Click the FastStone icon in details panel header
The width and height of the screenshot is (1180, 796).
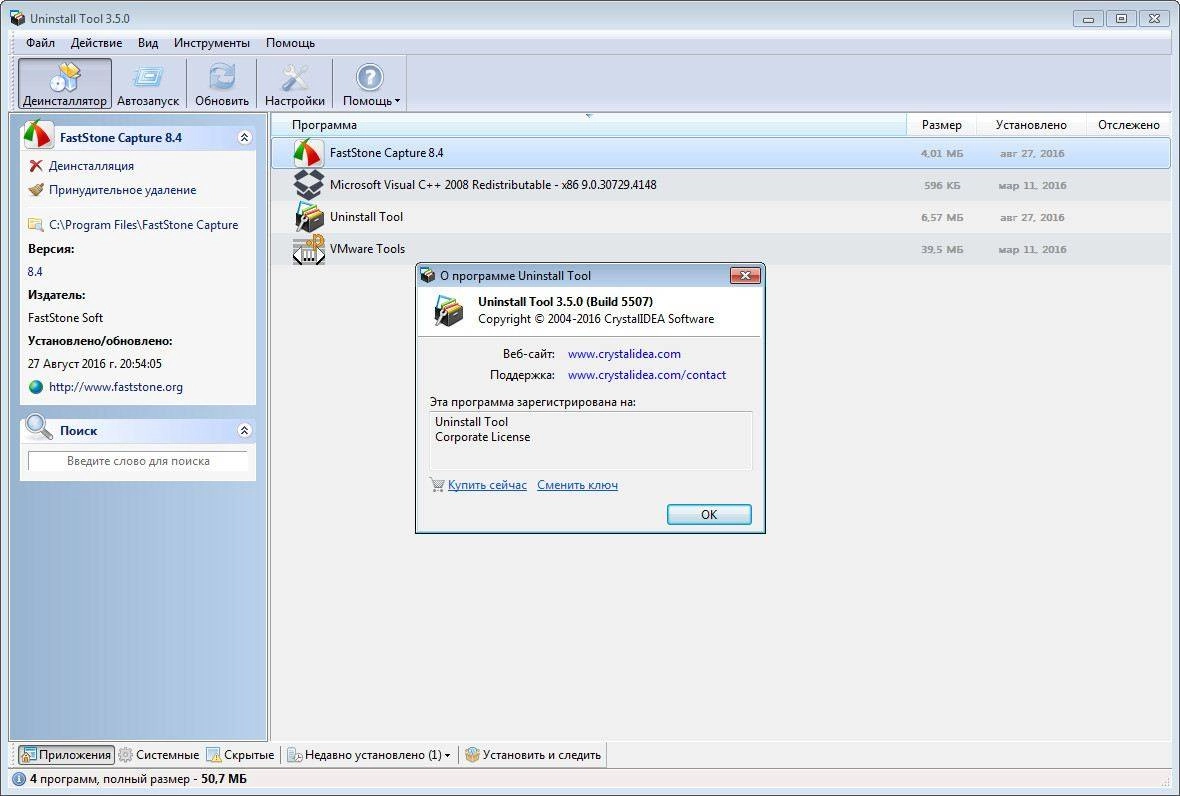point(38,135)
